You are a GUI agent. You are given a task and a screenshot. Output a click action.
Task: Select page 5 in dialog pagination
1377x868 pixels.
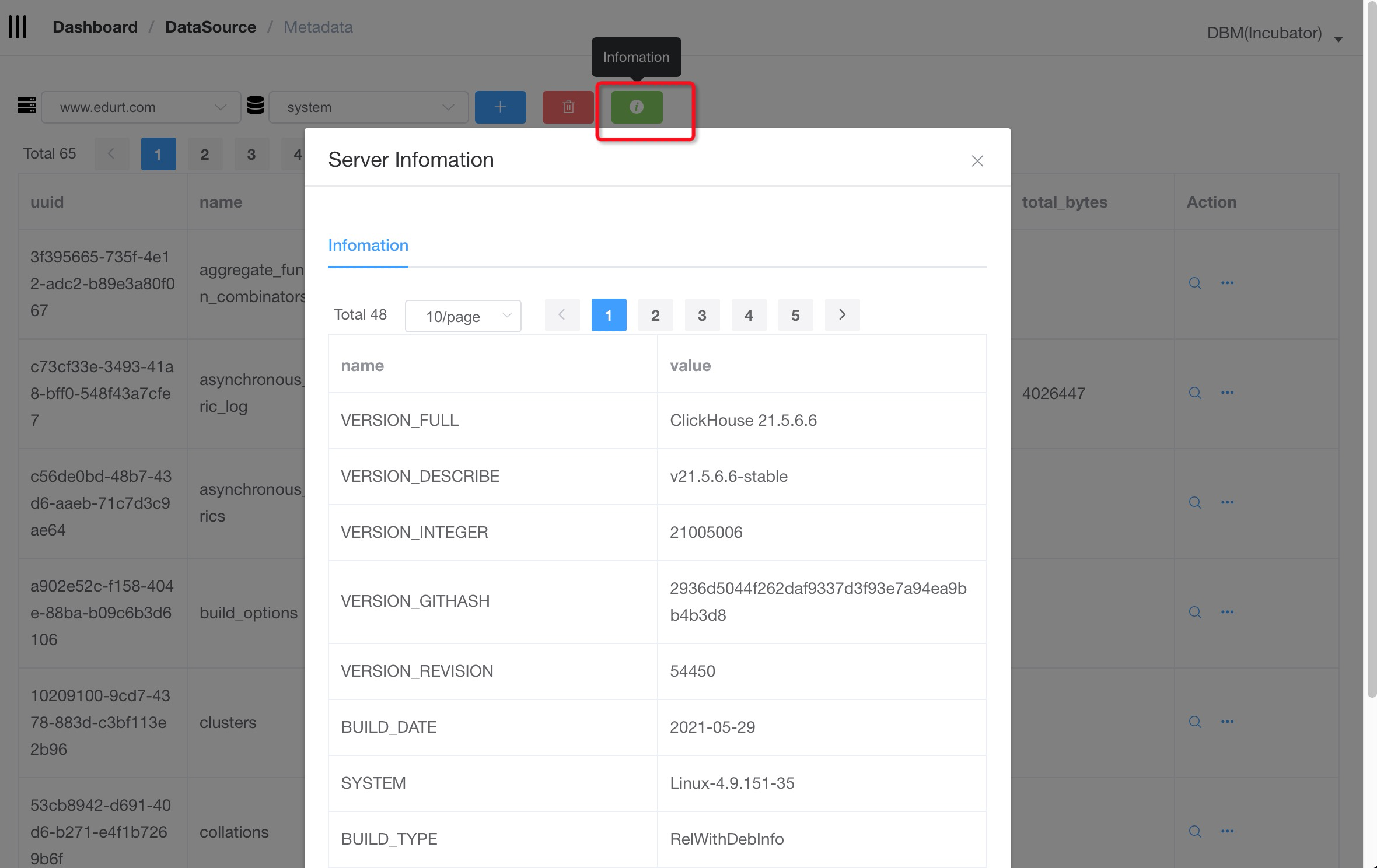click(x=795, y=315)
